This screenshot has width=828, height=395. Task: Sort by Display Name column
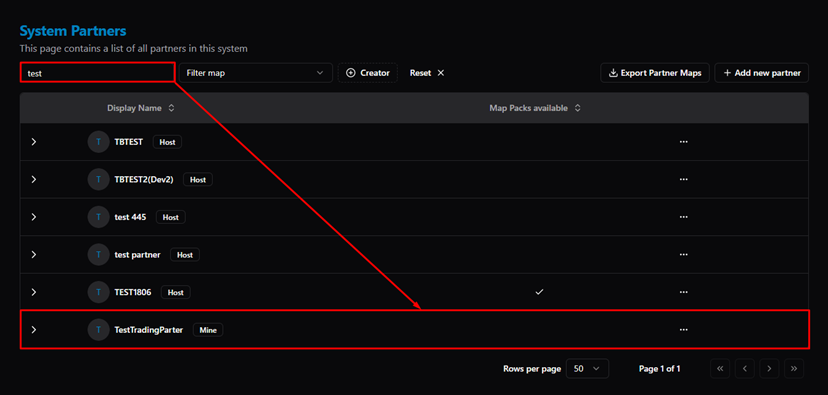point(140,108)
